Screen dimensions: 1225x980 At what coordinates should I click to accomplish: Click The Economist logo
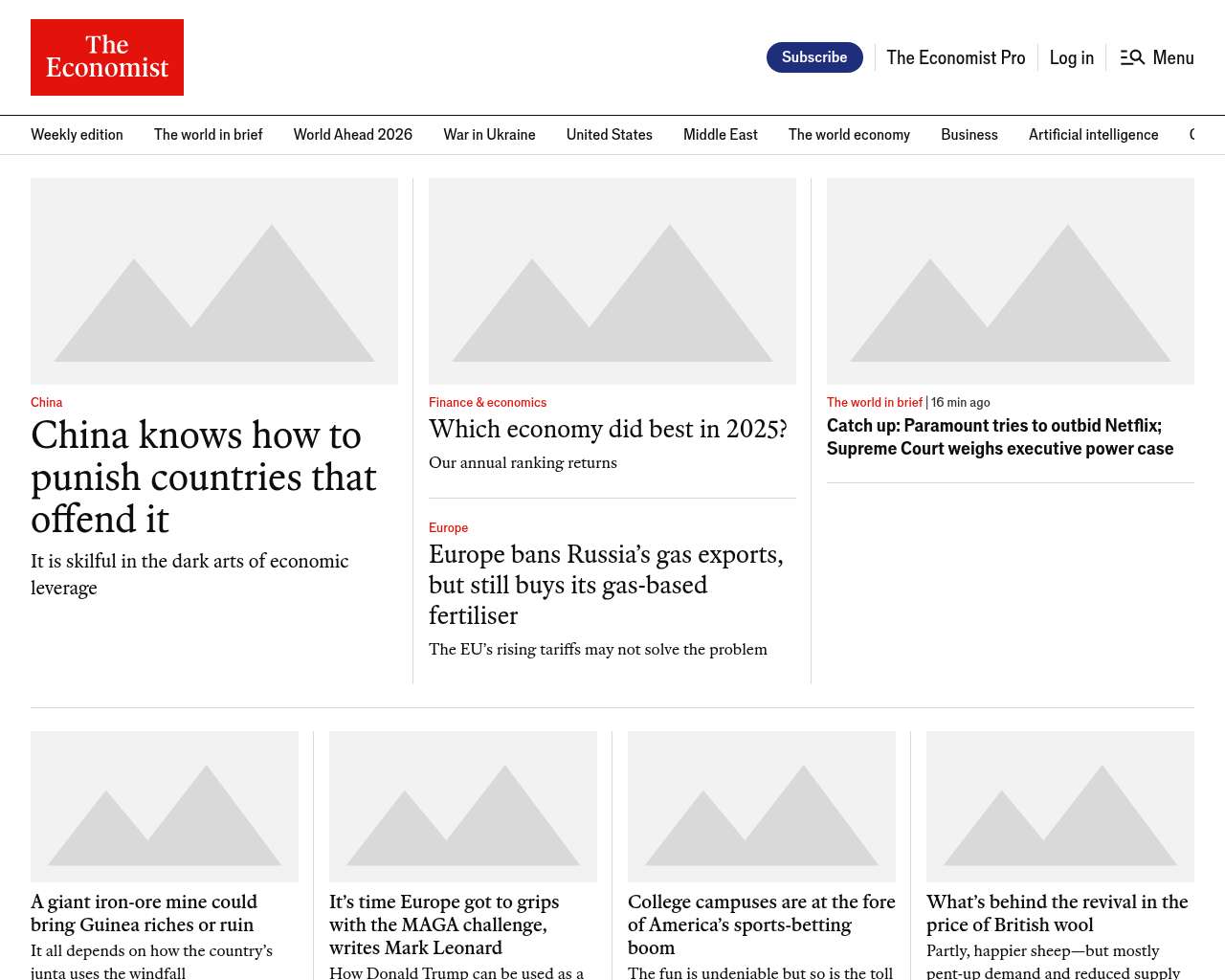(x=107, y=57)
